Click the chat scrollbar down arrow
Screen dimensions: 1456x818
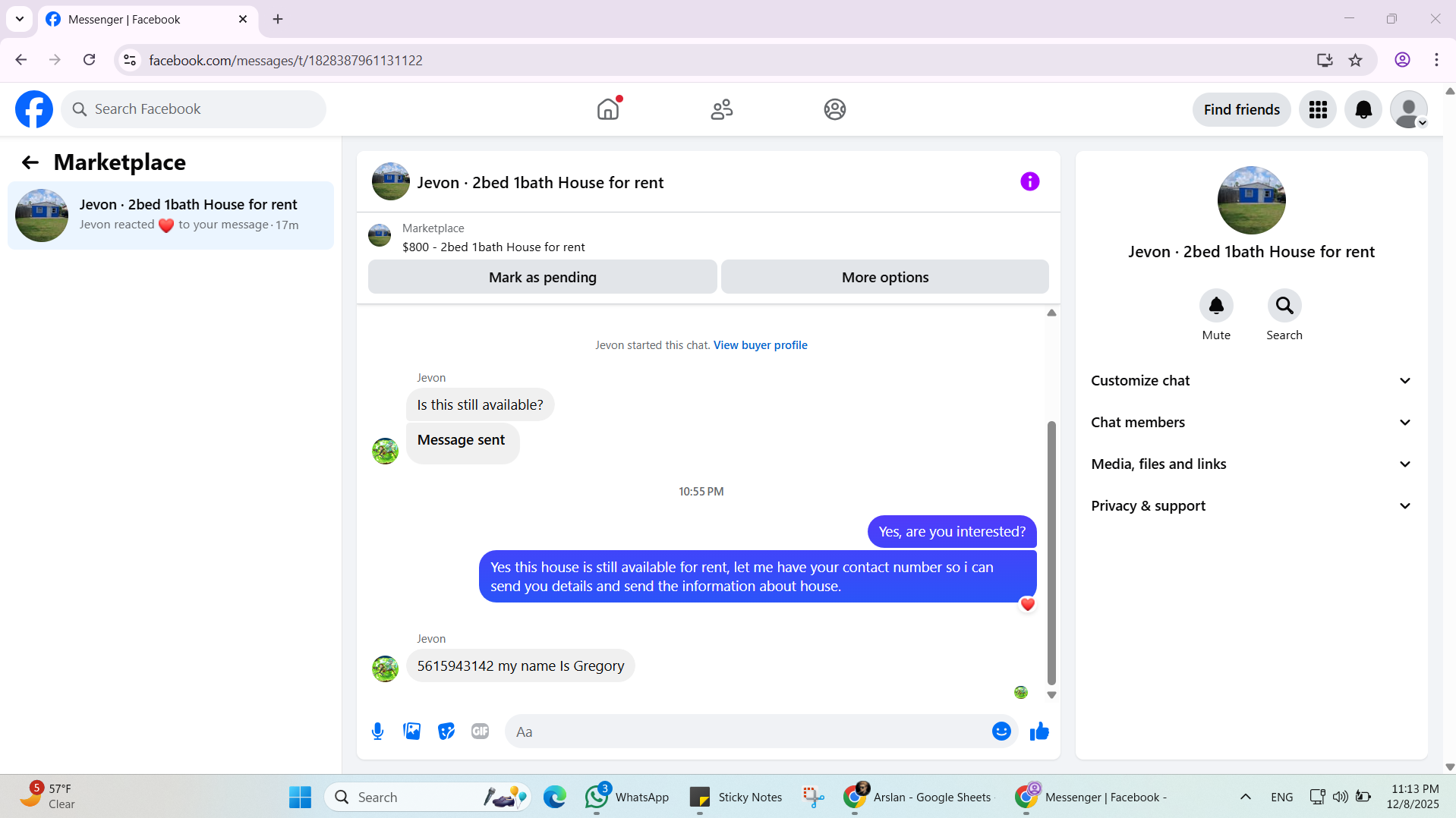coord(1051,695)
